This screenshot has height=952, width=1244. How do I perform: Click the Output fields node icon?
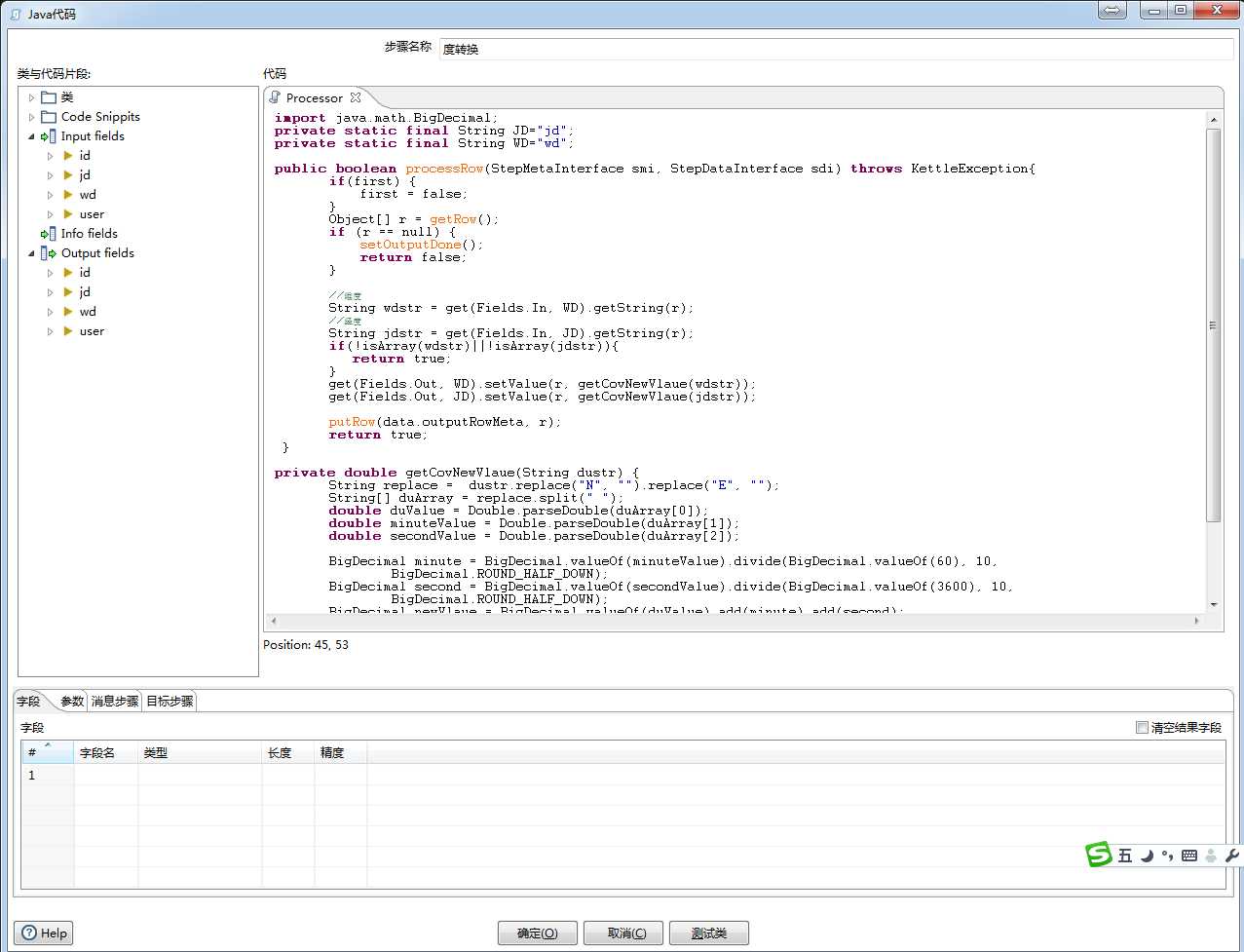[49, 253]
